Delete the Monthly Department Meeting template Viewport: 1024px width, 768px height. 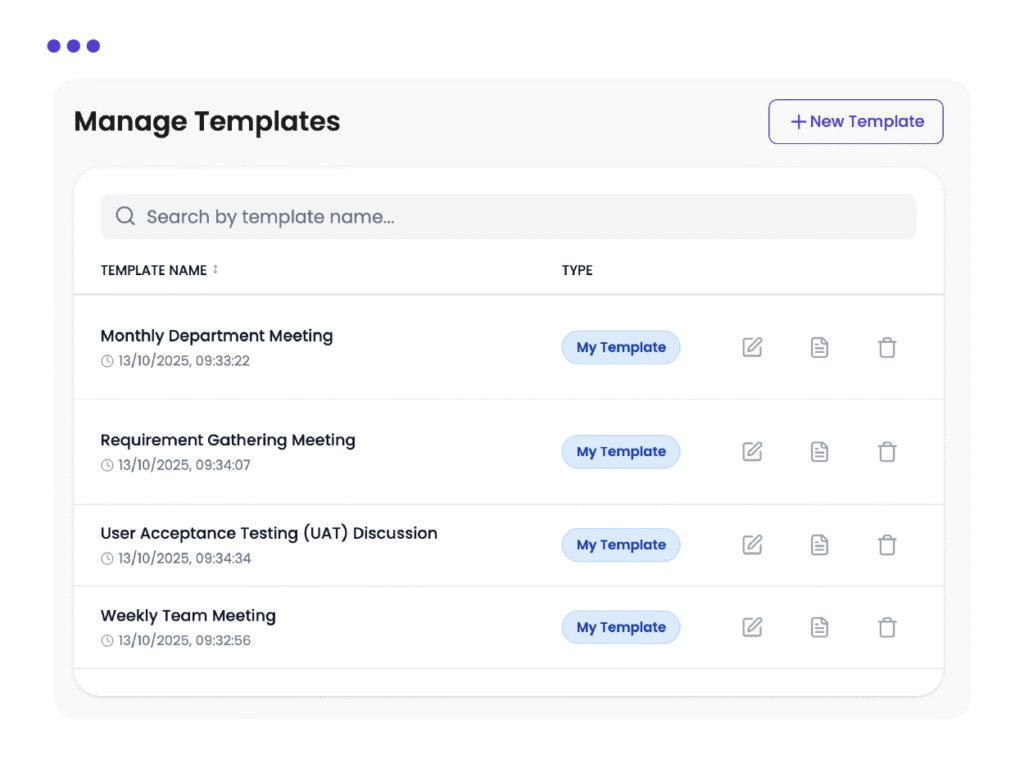point(887,348)
